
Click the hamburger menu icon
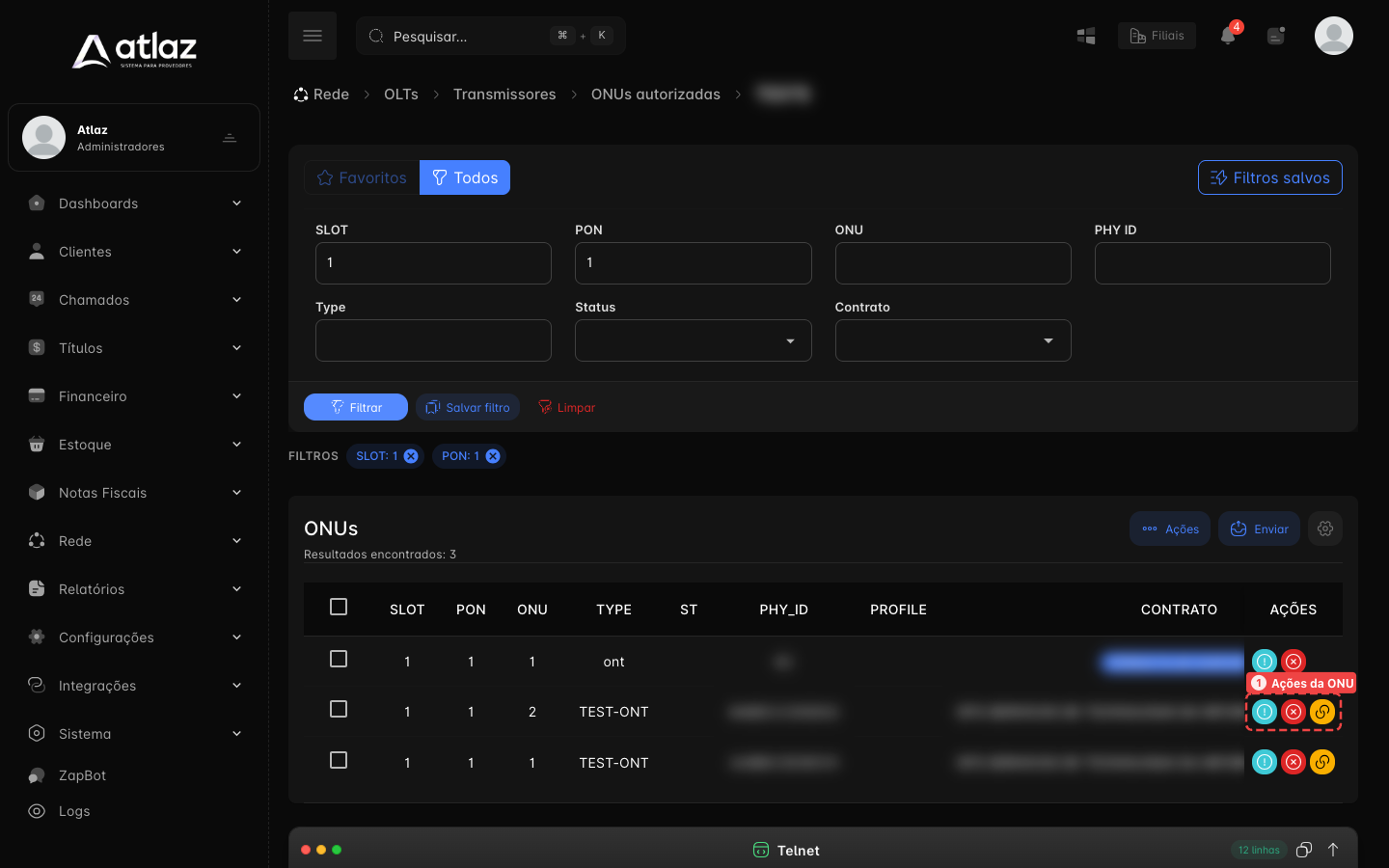tap(313, 36)
